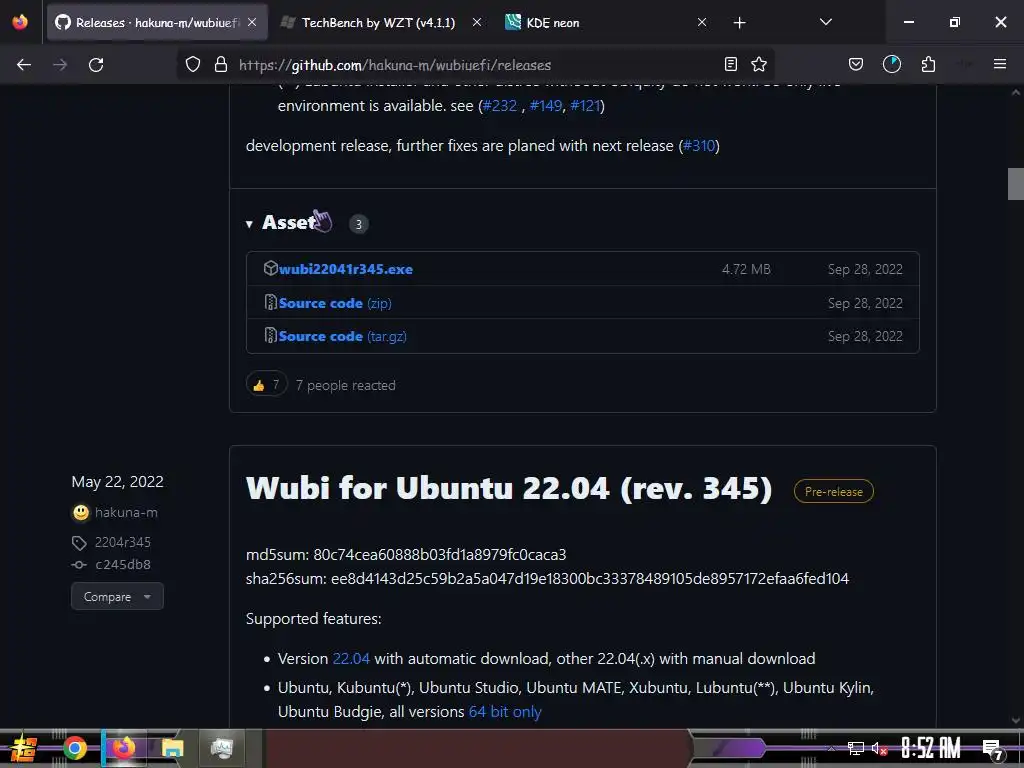Image resolution: width=1024 pixels, height=768 pixels.
Task: Open the Compare dropdown button
Action: coord(118,596)
